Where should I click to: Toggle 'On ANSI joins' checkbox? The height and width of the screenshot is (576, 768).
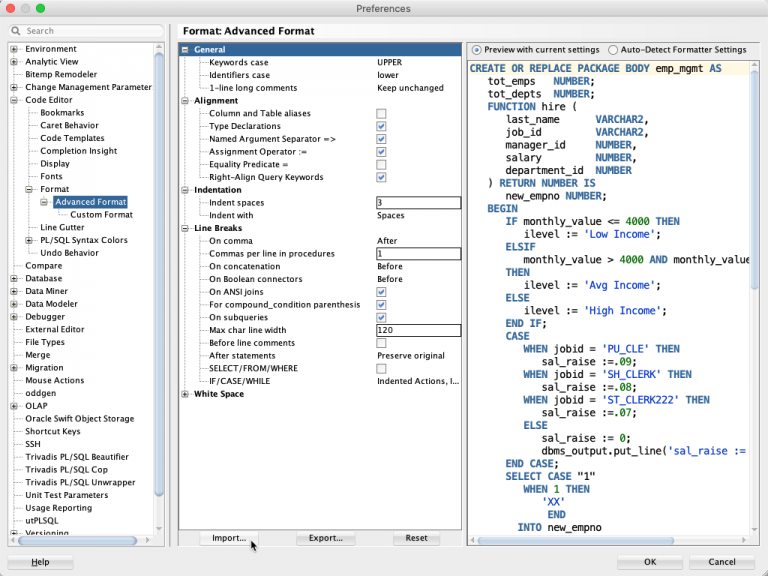[381, 292]
